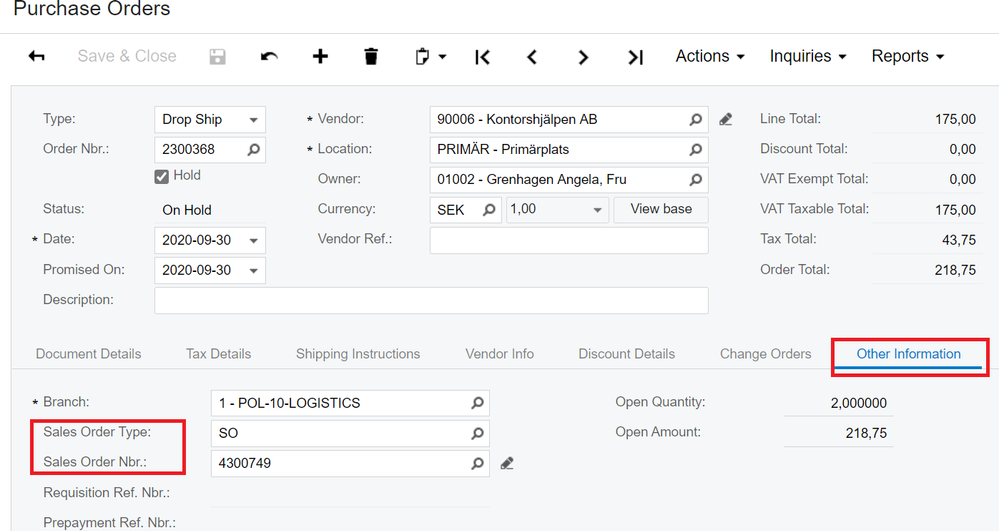
Task: Open Order Nbr. lookup magnifier
Action: point(253,150)
